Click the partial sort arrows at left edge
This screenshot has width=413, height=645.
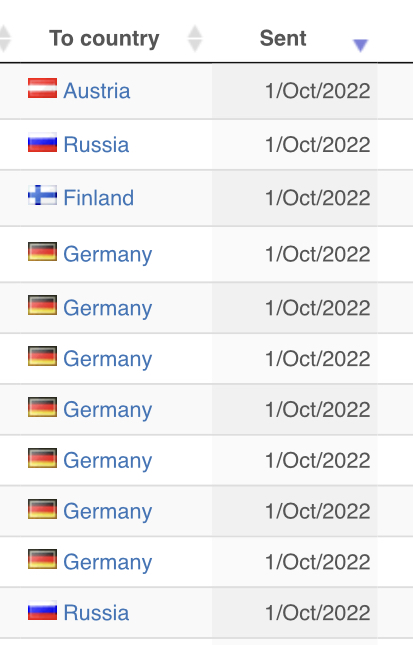point(5,39)
